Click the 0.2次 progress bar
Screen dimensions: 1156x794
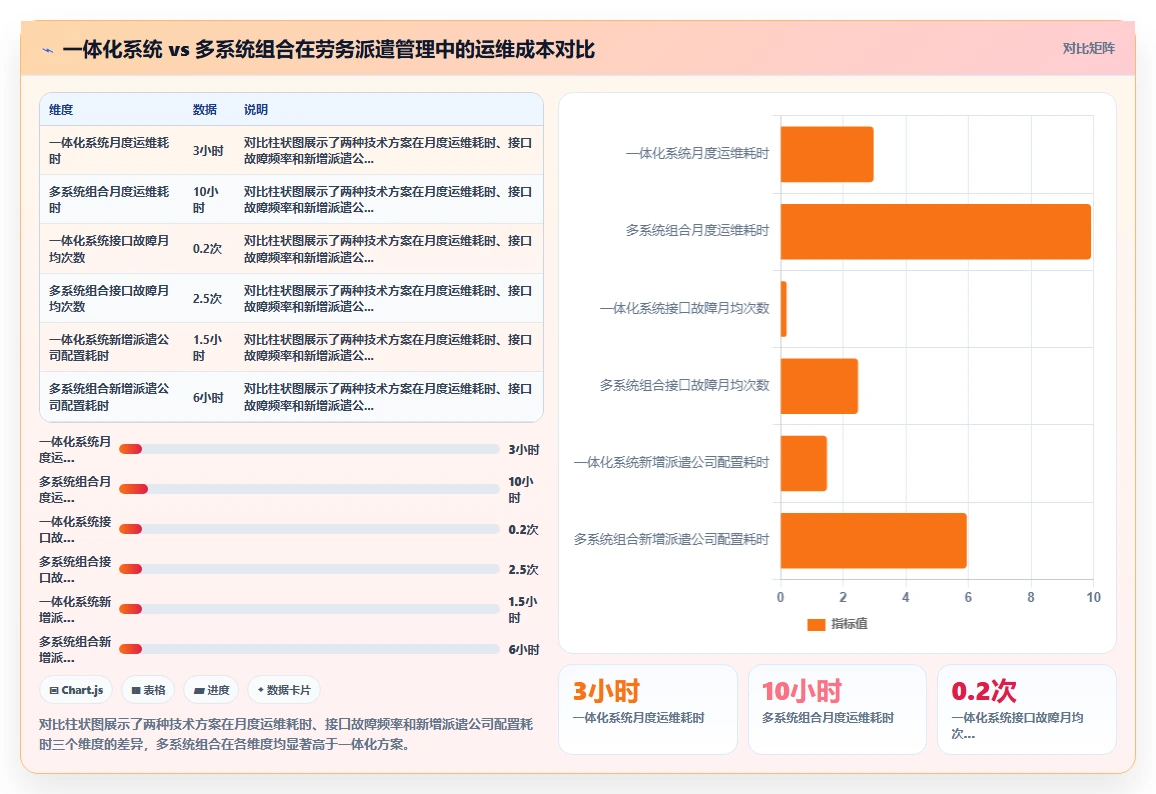(309, 529)
